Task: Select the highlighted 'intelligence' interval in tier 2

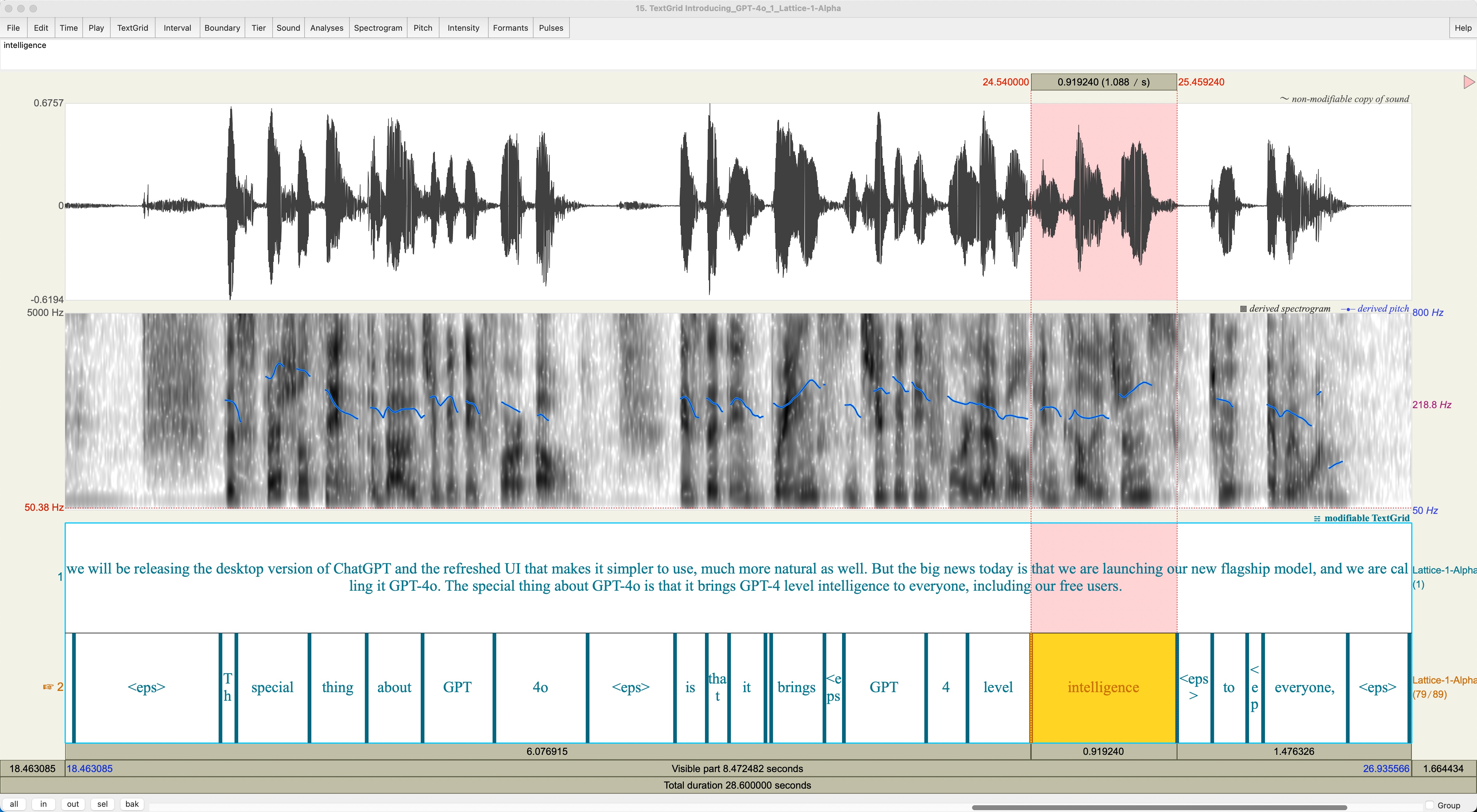Action: 1103,687
